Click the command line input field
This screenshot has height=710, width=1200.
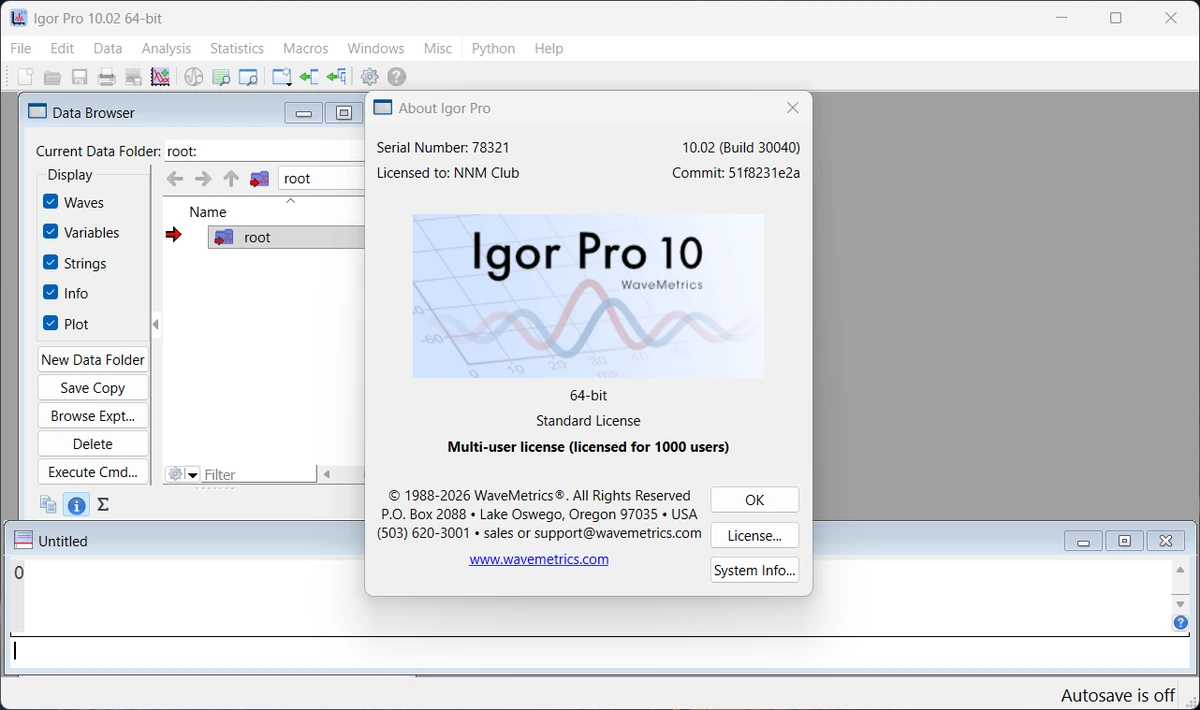[x=600, y=652]
